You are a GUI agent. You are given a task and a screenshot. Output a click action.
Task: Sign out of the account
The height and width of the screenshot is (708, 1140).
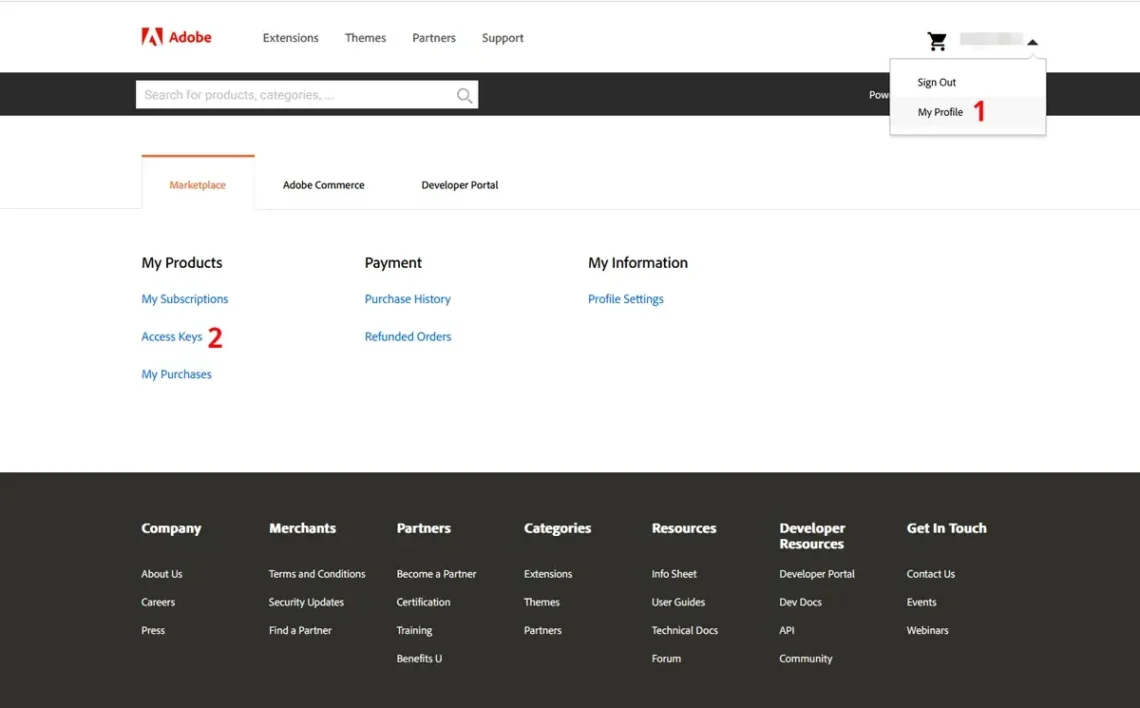(x=936, y=82)
